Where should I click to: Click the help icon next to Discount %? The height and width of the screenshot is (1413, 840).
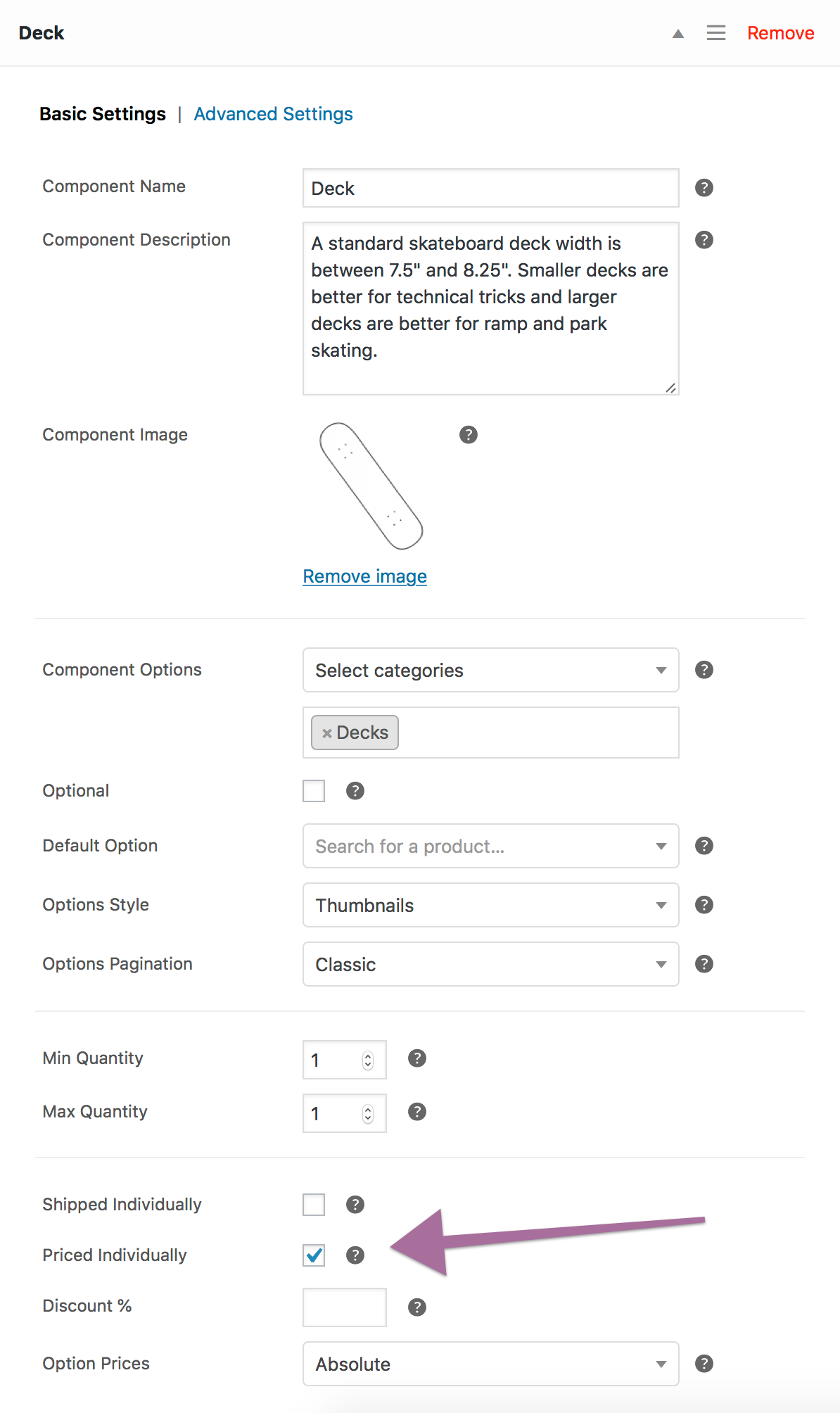pyautogui.click(x=416, y=1307)
